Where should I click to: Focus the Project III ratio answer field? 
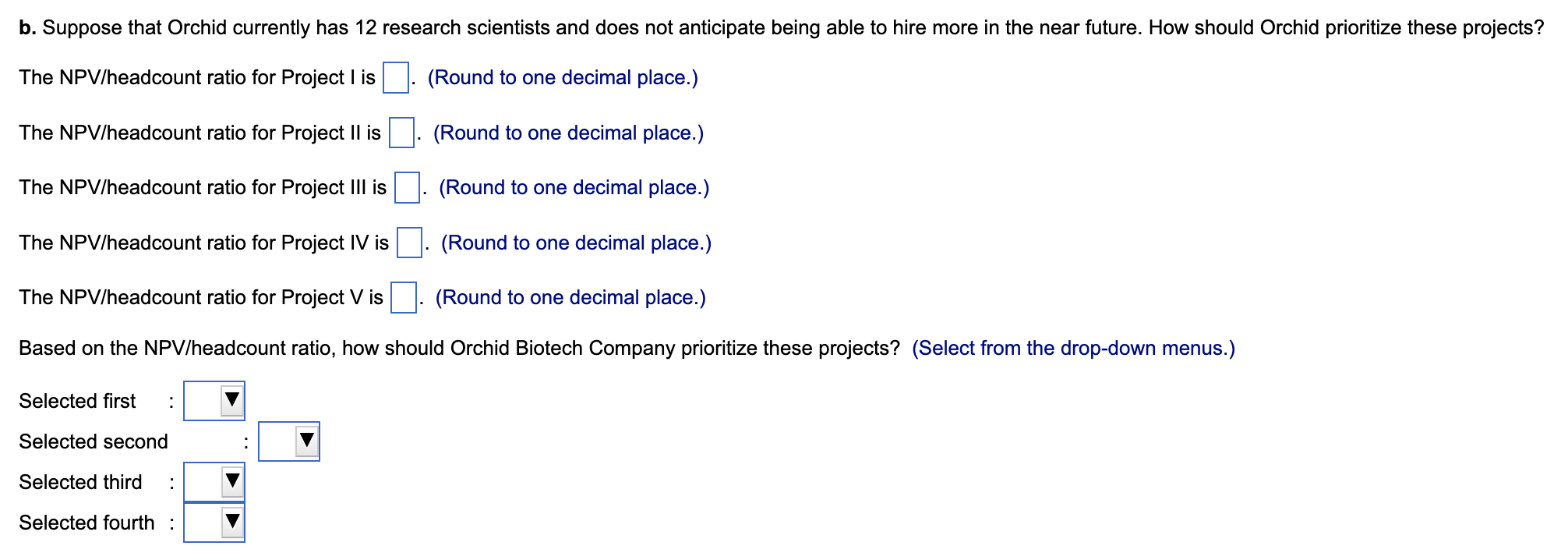(x=407, y=188)
